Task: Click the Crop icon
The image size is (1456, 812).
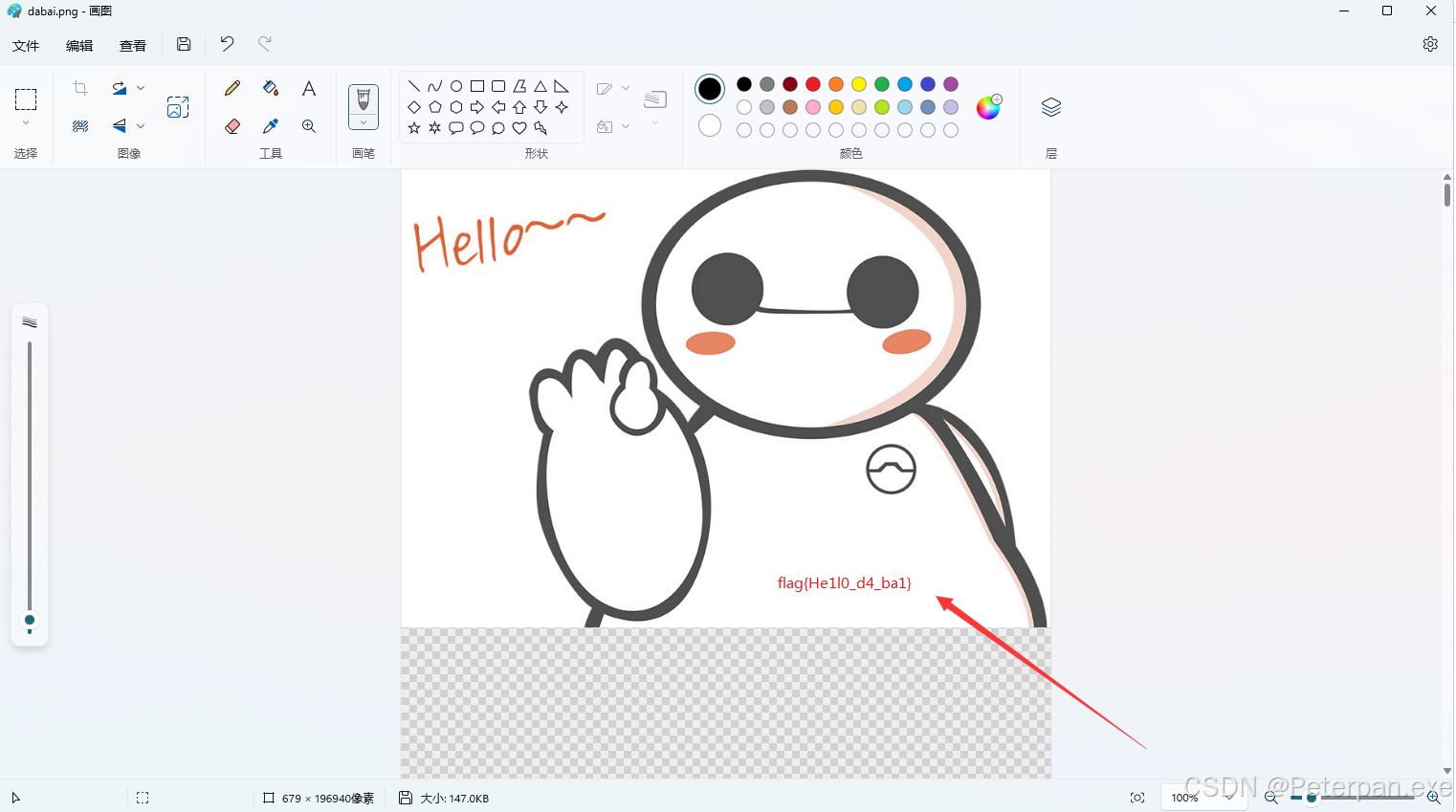Action: [x=80, y=88]
